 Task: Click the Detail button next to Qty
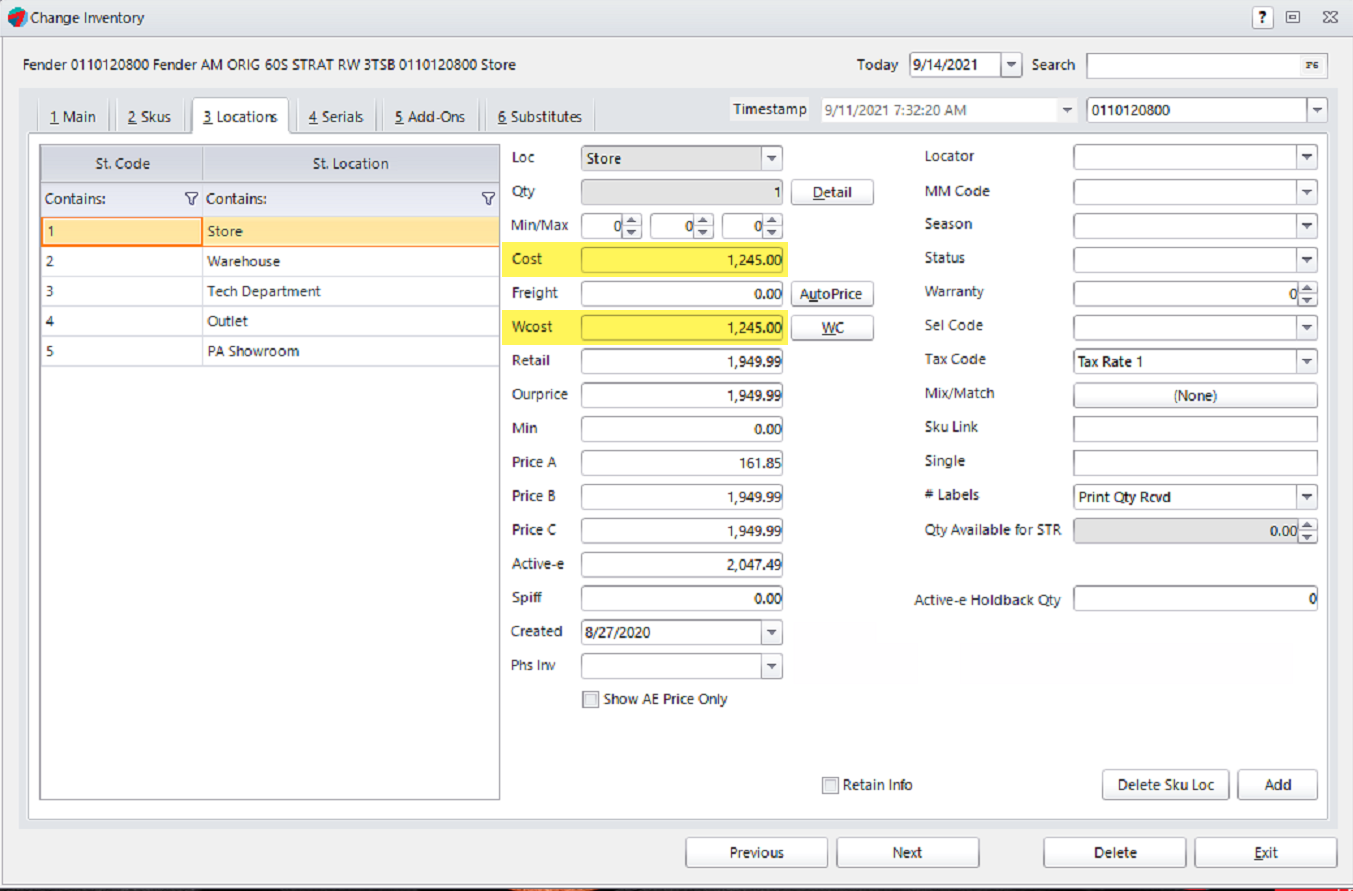click(832, 192)
